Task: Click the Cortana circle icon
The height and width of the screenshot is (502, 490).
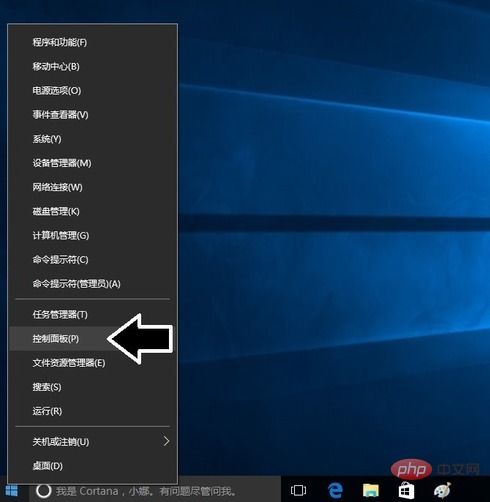Action: point(44,491)
